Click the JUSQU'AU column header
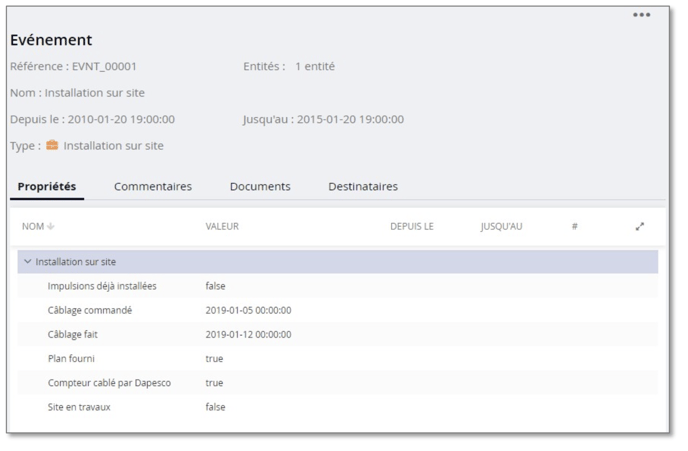Screen dimensions: 688x451 pos(501,226)
